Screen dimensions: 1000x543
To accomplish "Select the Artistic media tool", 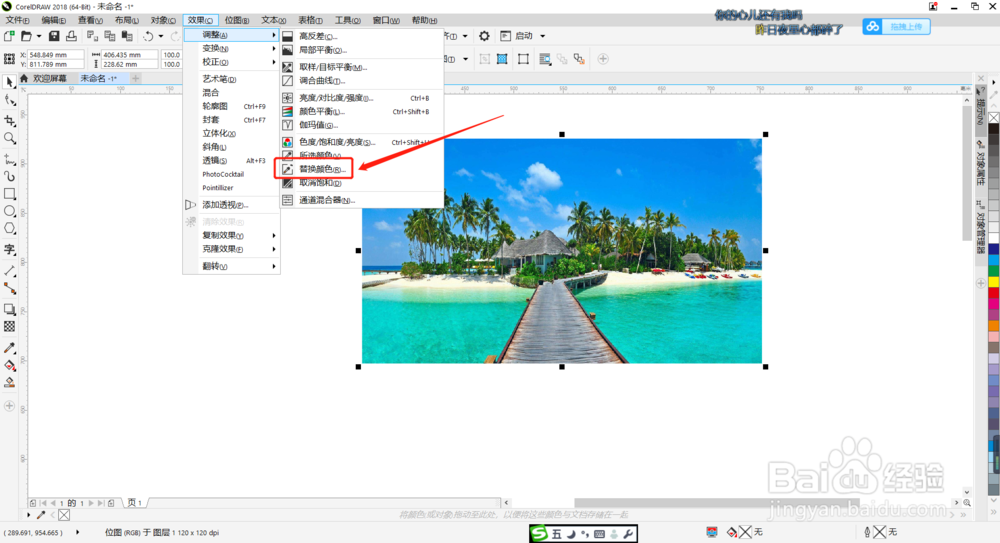I will click(x=10, y=175).
